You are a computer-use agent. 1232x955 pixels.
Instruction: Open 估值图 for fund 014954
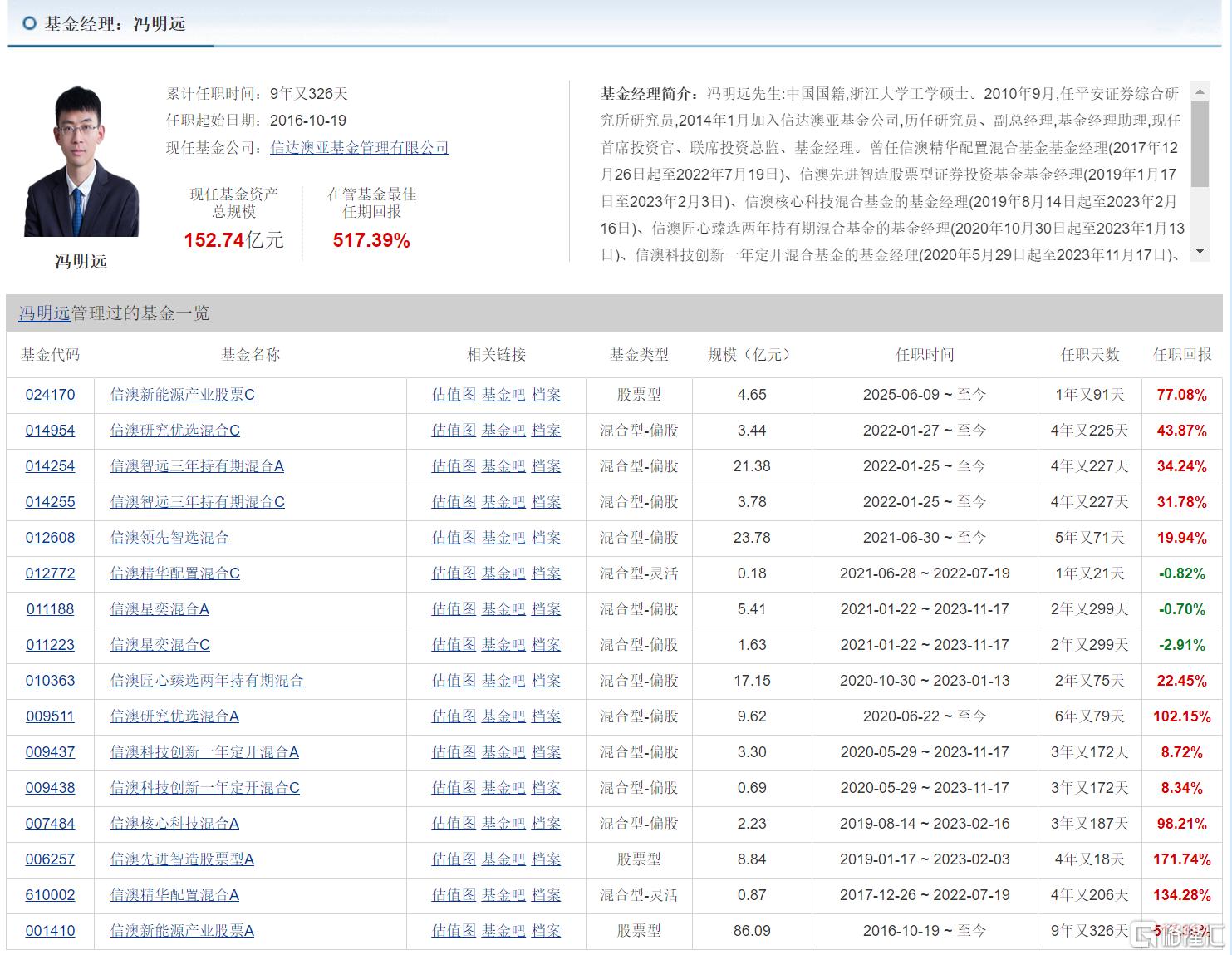(454, 431)
